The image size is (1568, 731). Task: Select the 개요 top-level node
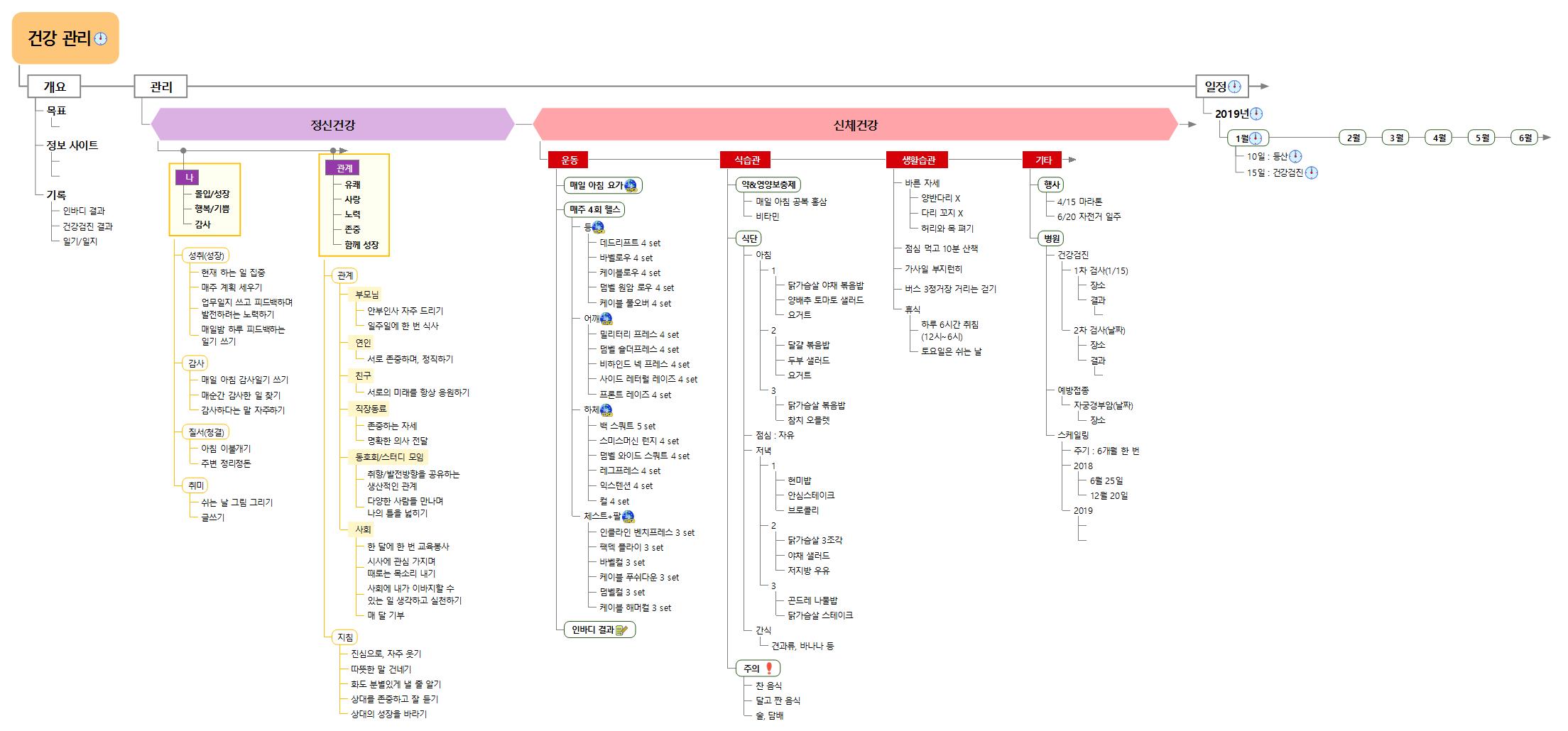tap(55, 87)
